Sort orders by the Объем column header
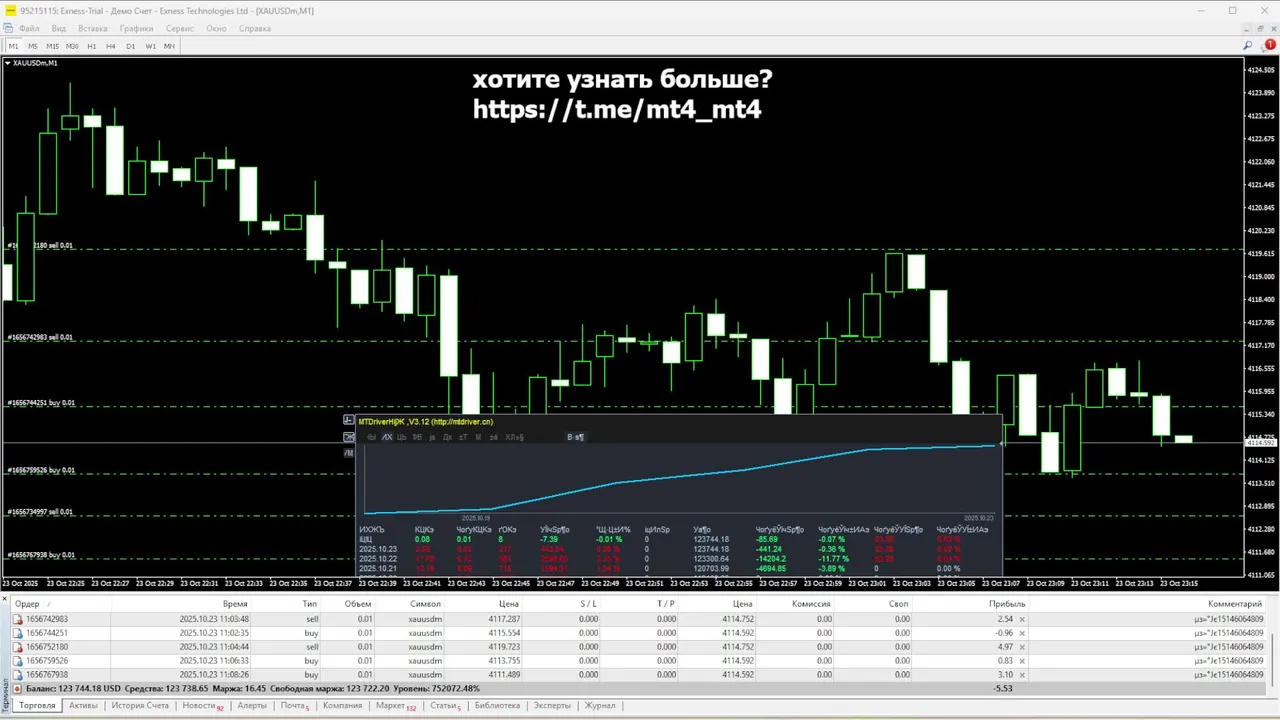Image resolution: width=1280 pixels, height=720 pixels. 347,604
